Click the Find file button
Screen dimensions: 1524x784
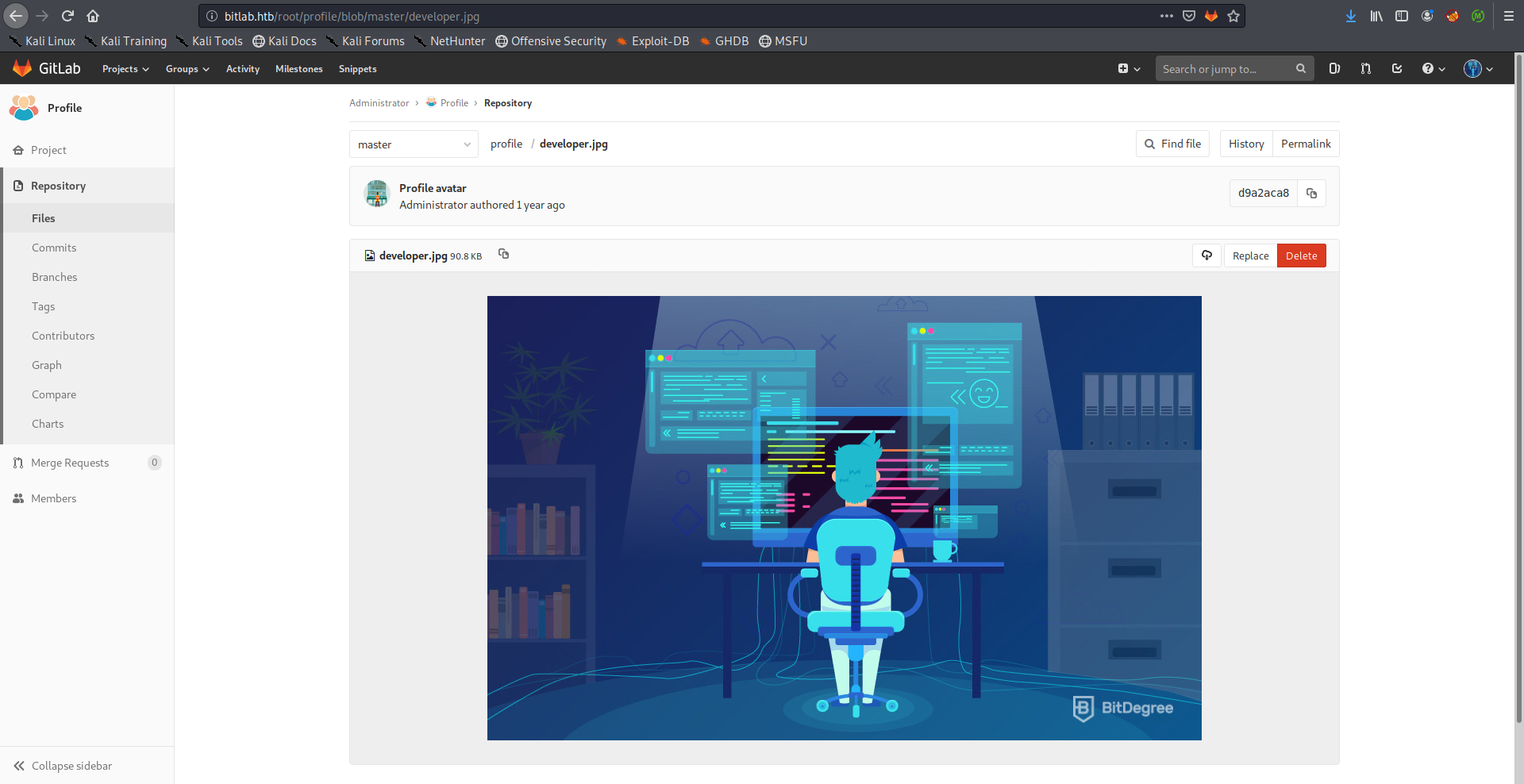(1172, 144)
